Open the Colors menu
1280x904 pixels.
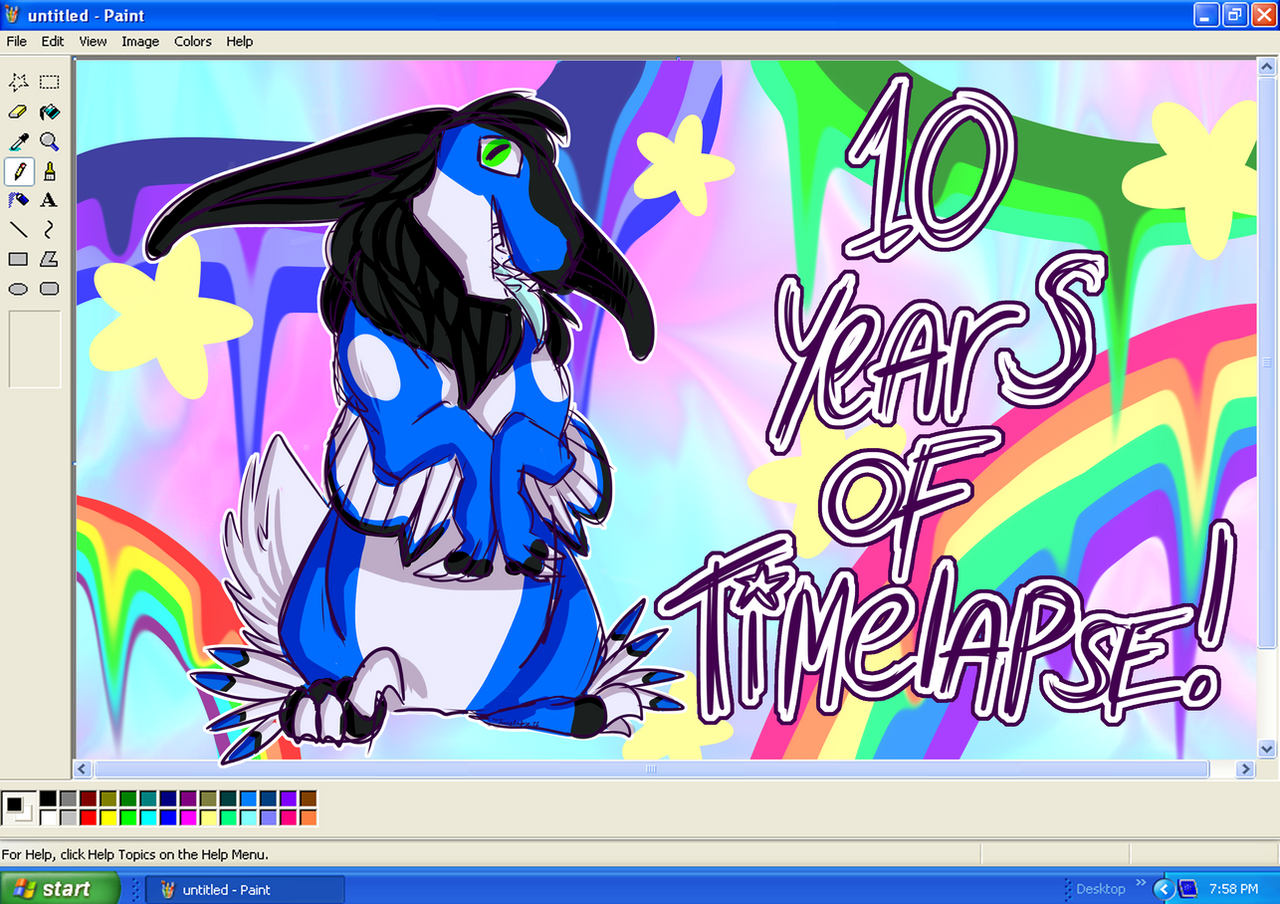[x=193, y=41]
